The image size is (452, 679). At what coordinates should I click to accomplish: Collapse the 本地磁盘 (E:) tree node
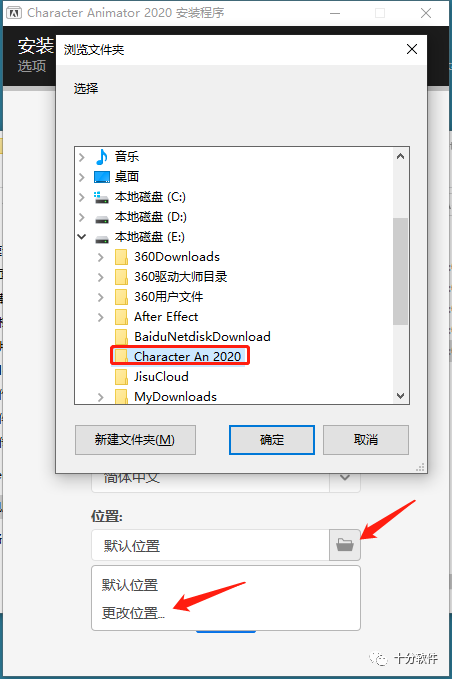tap(81, 237)
